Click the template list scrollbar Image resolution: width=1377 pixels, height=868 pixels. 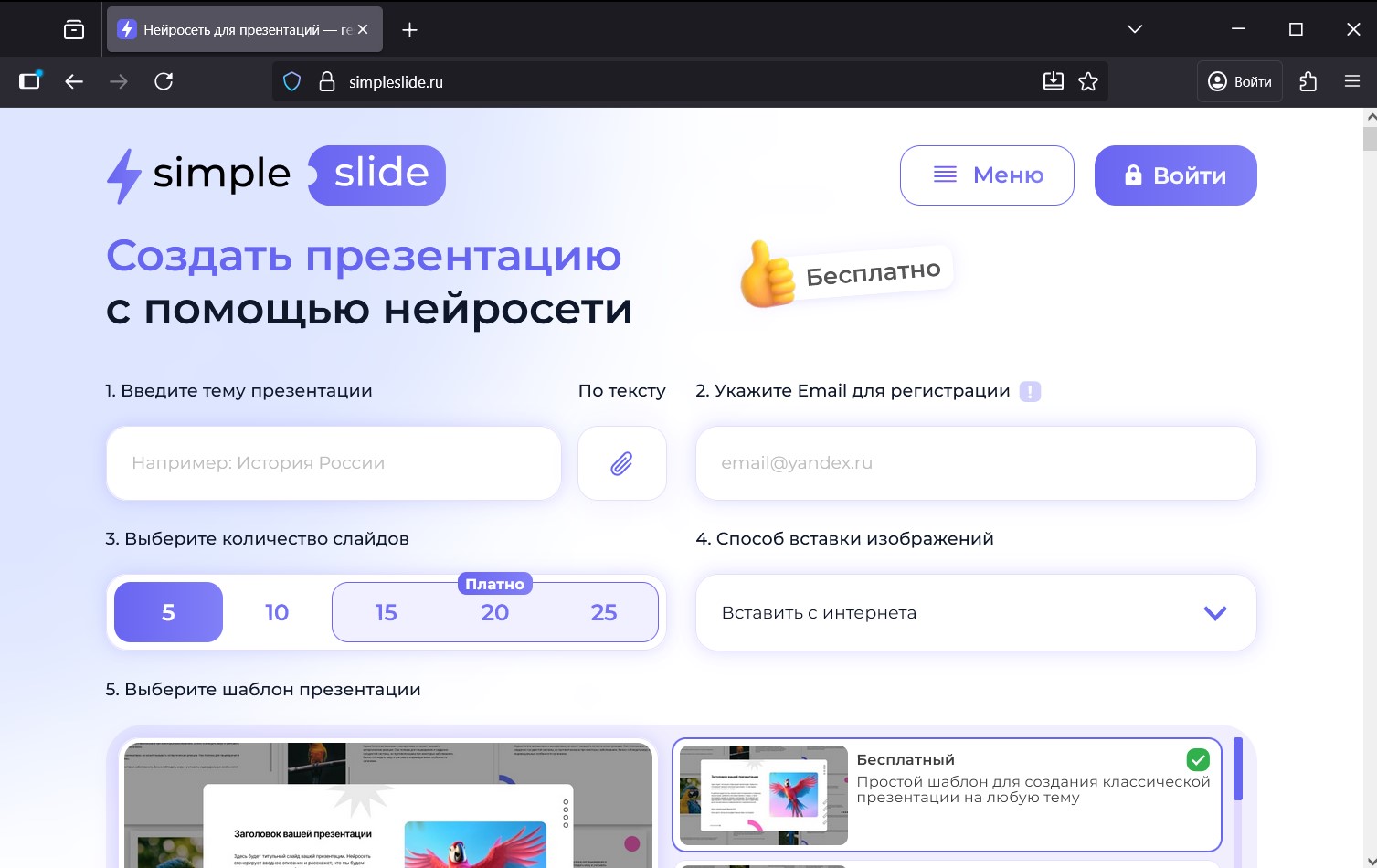(x=1238, y=769)
